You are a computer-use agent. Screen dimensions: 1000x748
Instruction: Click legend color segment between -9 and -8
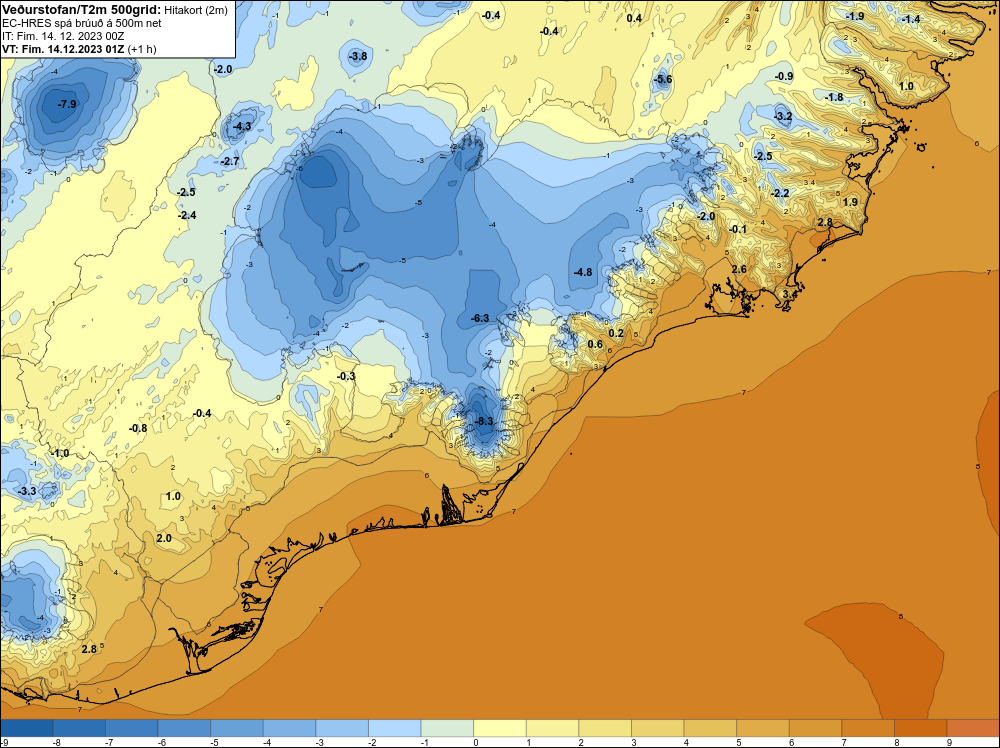(x=27, y=728)
